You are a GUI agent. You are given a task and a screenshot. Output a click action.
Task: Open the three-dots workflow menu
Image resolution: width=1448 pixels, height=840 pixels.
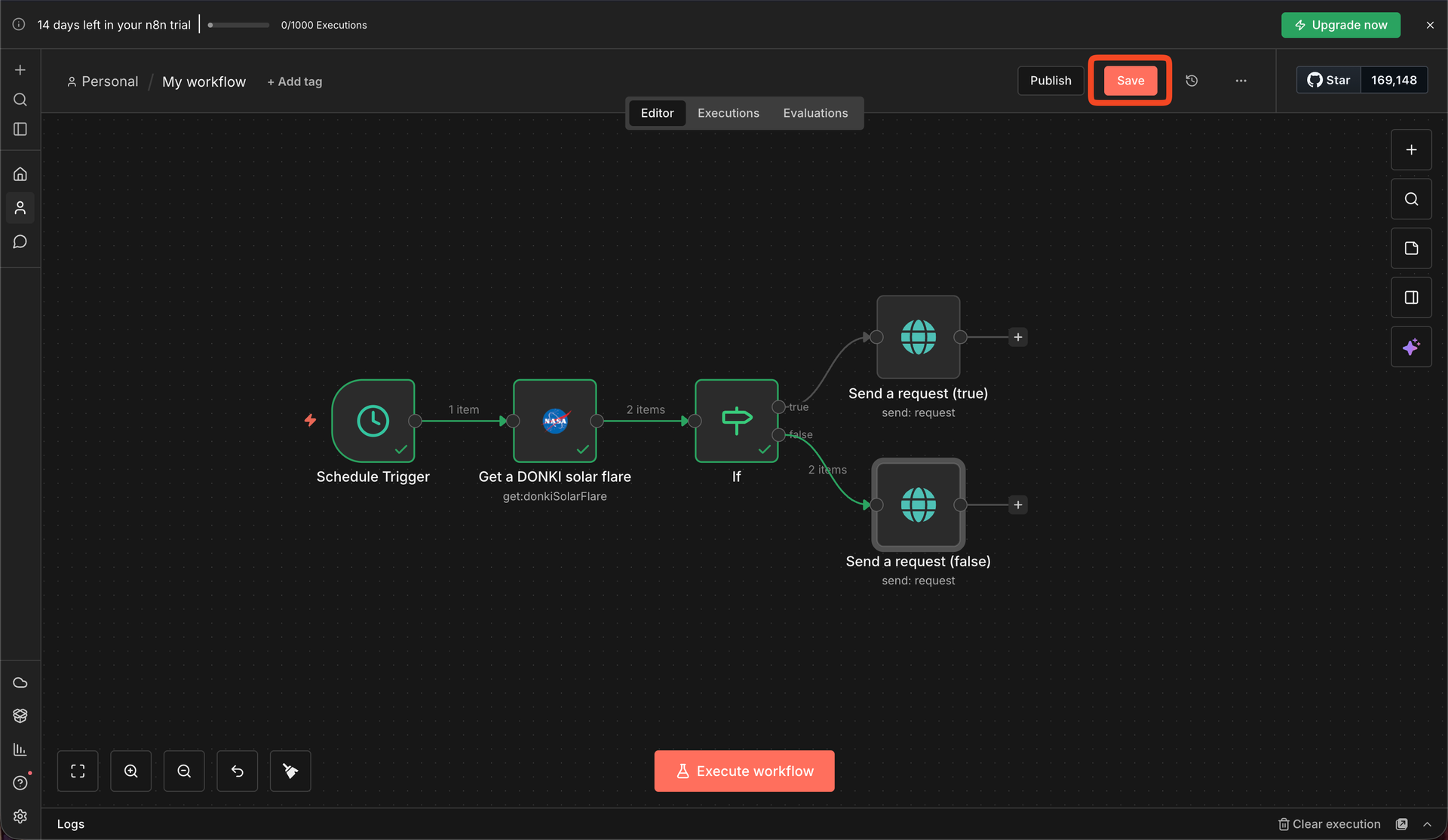coord(1241,81)
